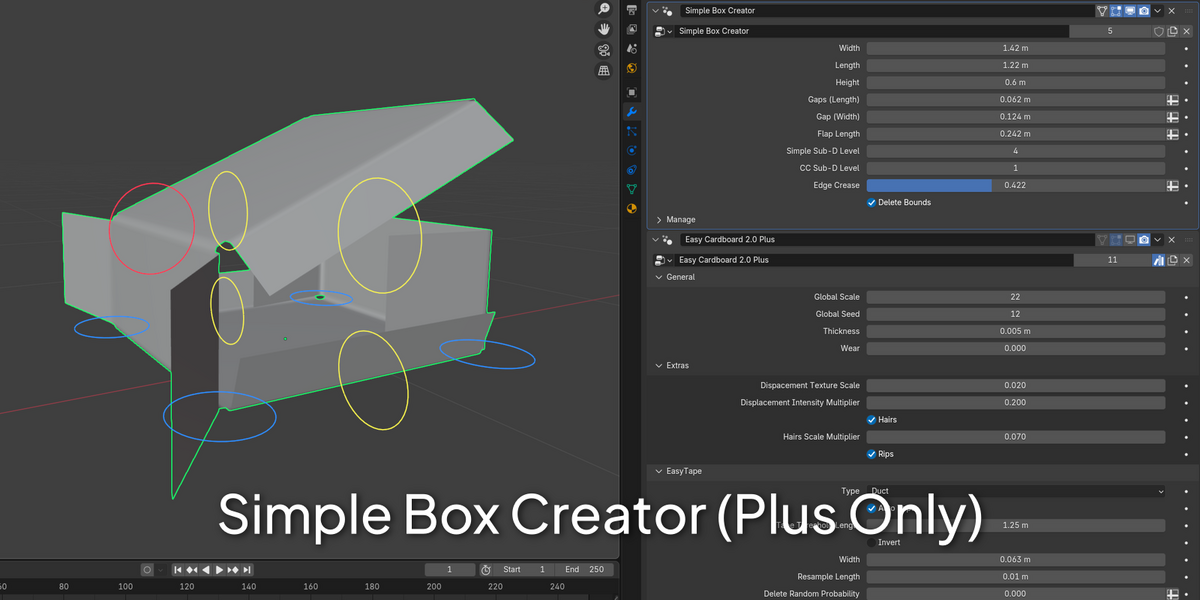Toggle preview range clock icon
Screen dimensions: 1200x600
tap(486, 569)
